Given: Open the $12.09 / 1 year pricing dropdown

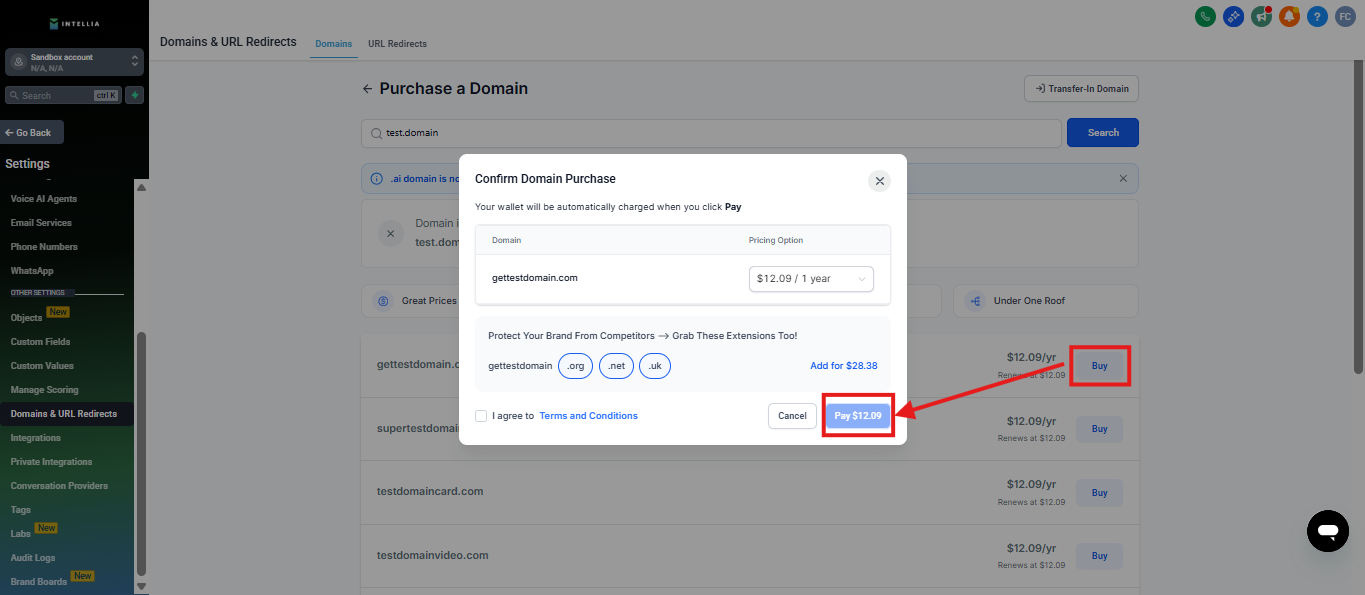Looking at the screenshot, I should pyautogui.click(x=810, y=279).
